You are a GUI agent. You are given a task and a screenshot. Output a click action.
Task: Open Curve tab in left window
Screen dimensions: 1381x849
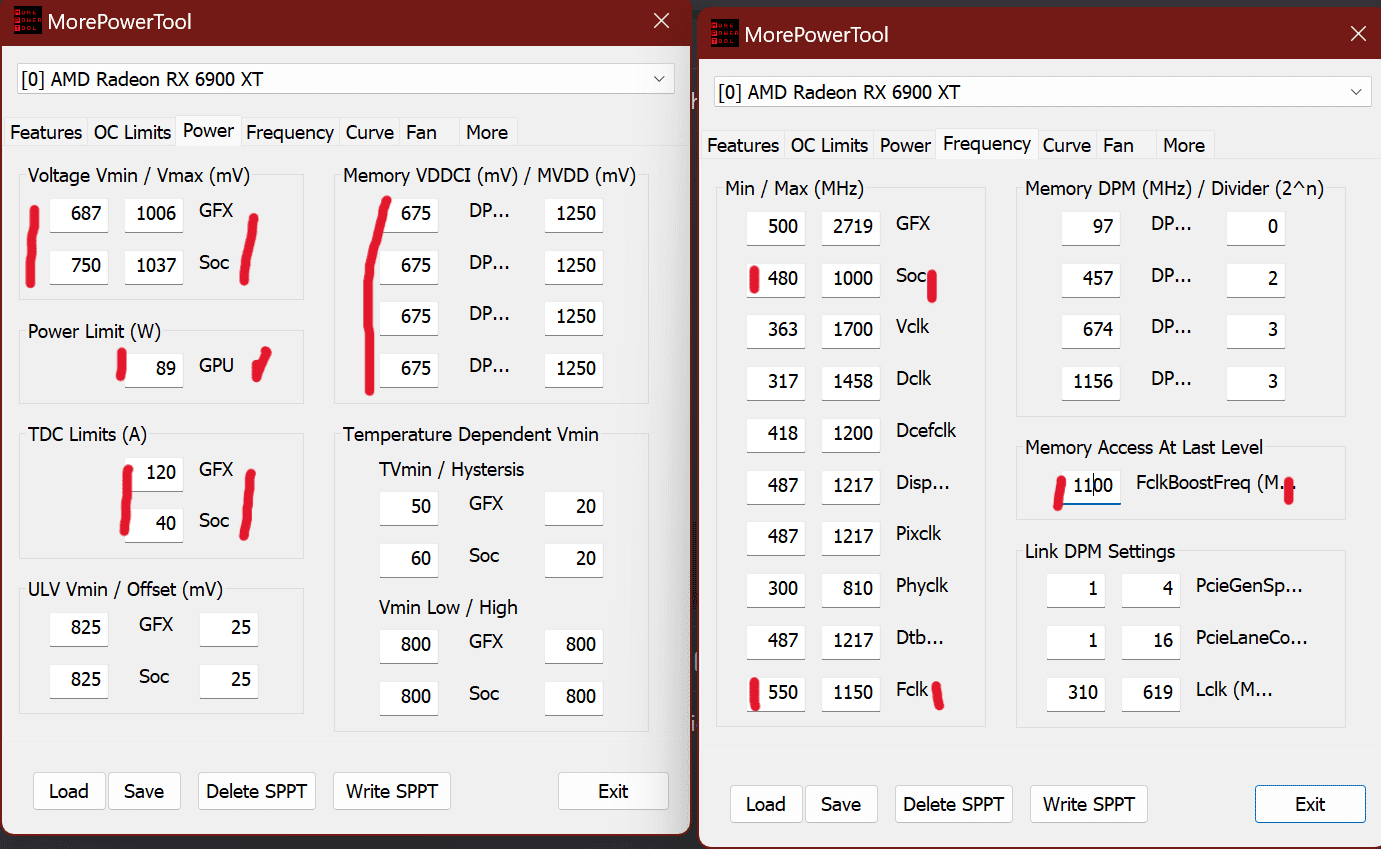click(x=370, y=132)
